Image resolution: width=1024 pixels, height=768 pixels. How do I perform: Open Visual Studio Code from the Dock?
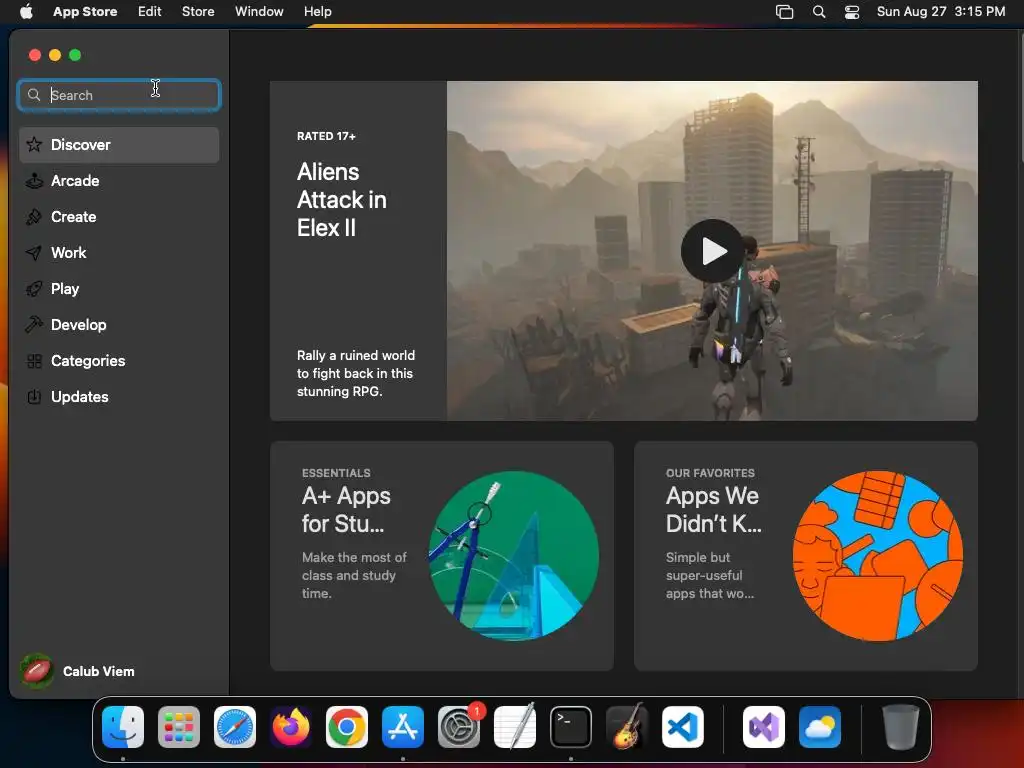tap(682, 727)
